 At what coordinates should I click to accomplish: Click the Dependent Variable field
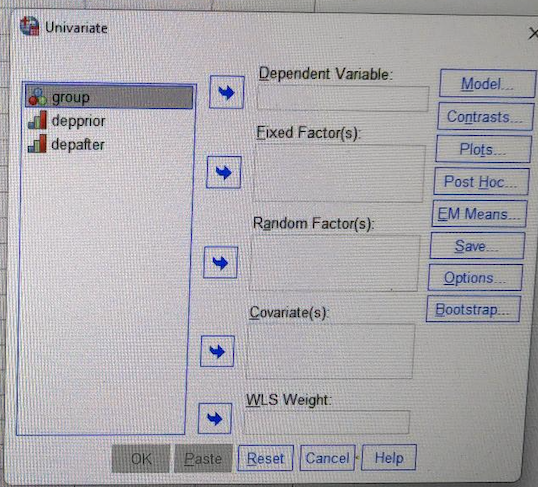coord(343,98)
